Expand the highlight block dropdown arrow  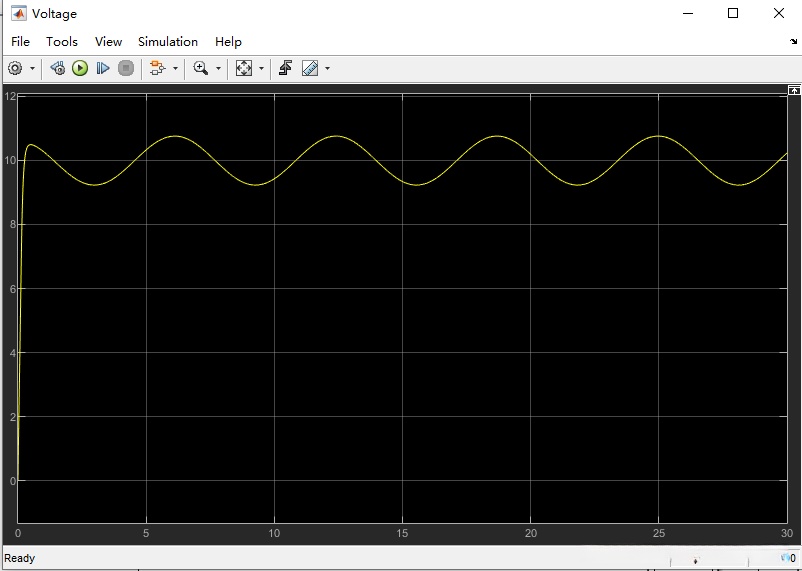coord(175,68)
